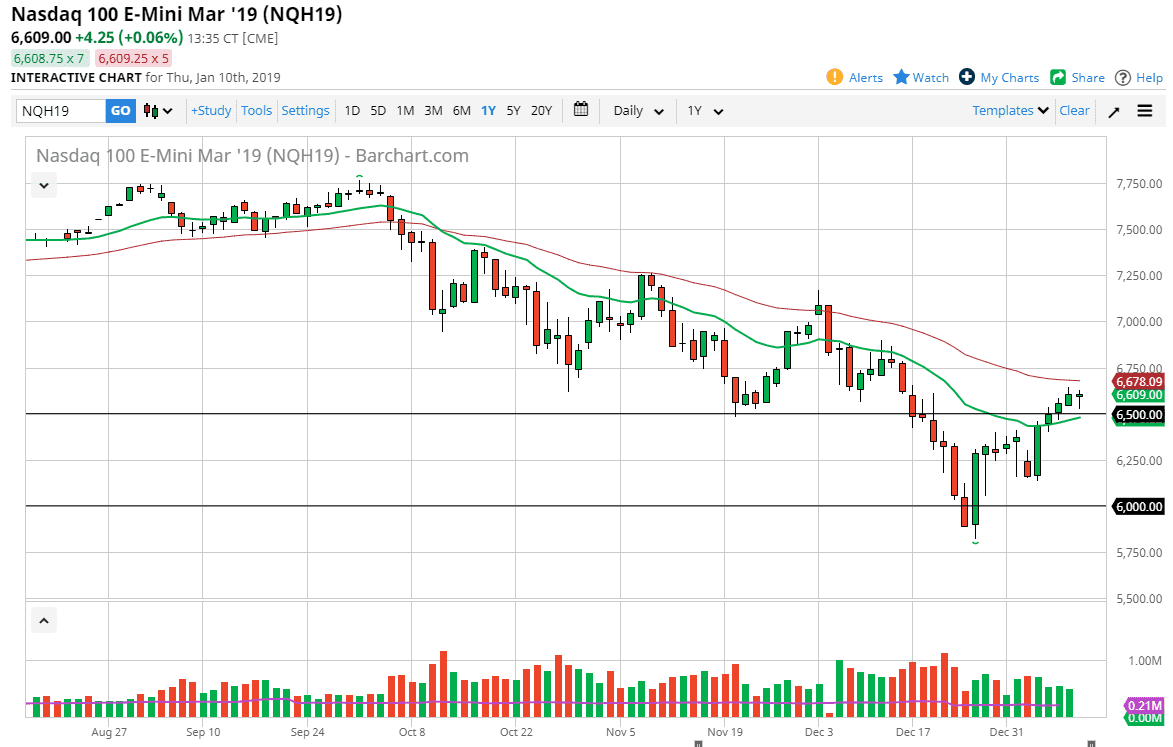Open the Daily interval dropdown
Screen dimensions: 1173x747
[x=637, y=111]
